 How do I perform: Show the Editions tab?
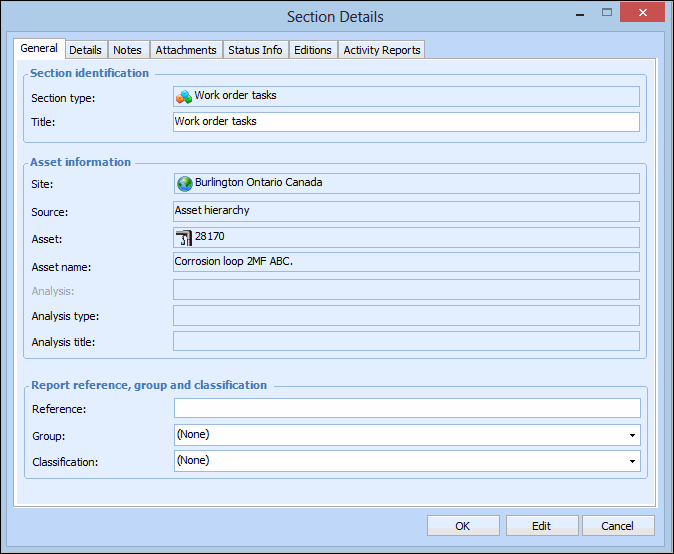pyautogui.click(x=313, y=50)
